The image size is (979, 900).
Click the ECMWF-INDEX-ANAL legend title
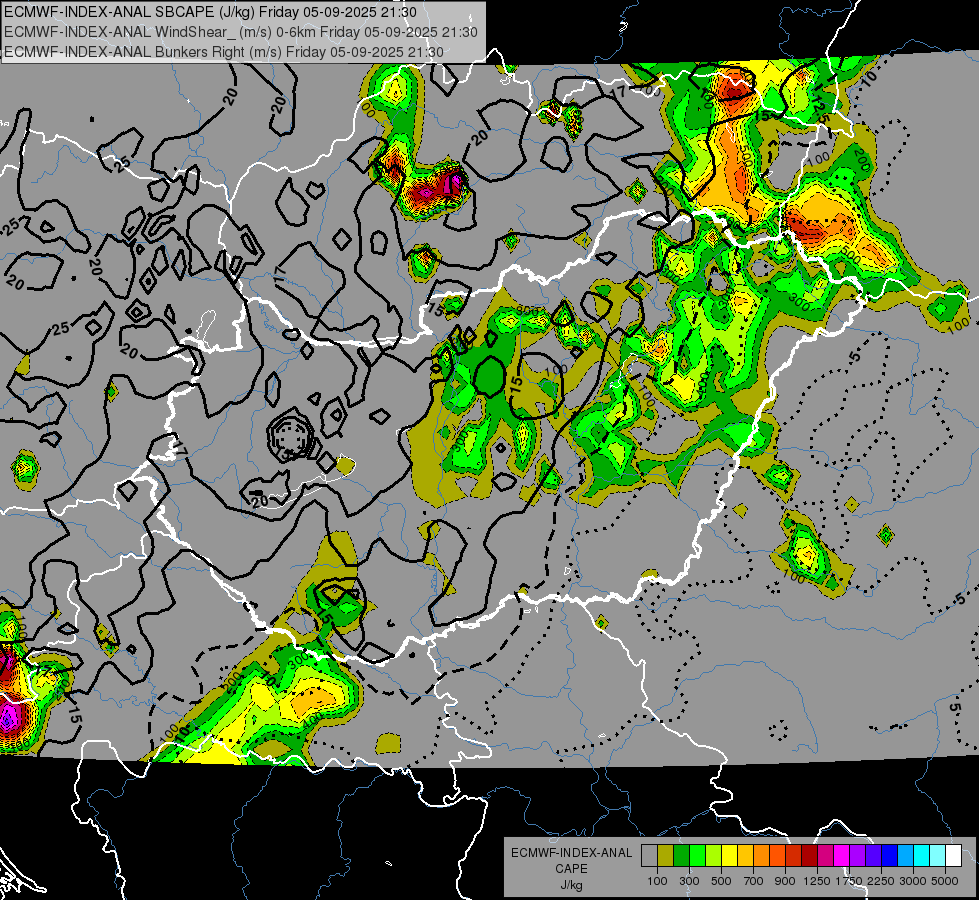(x=572, y=853)
